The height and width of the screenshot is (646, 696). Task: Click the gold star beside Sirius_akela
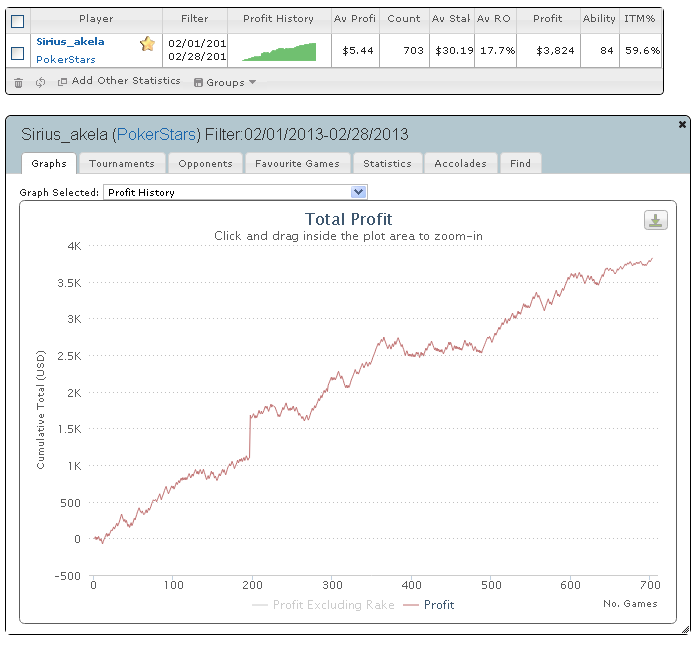click(147, 43)
